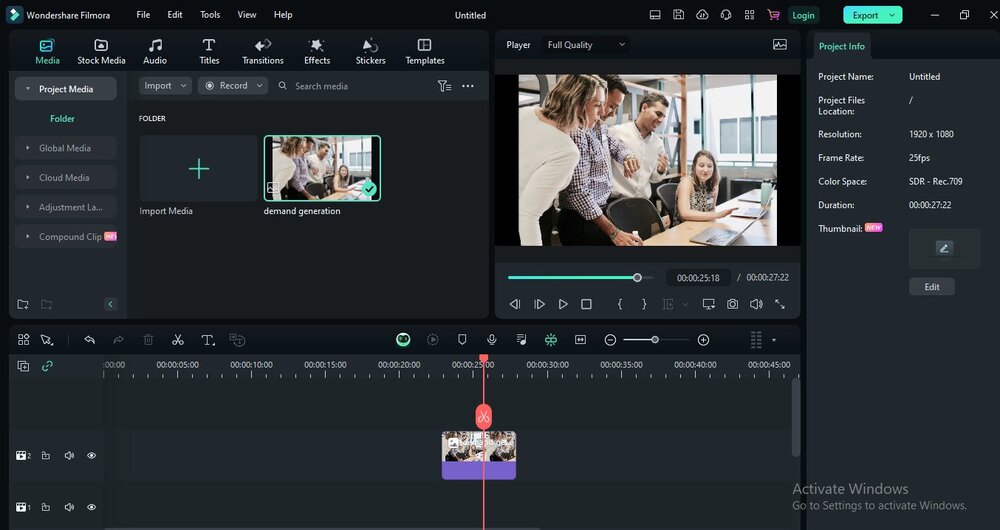Record voiceover microphone icon

coord(492,340)
